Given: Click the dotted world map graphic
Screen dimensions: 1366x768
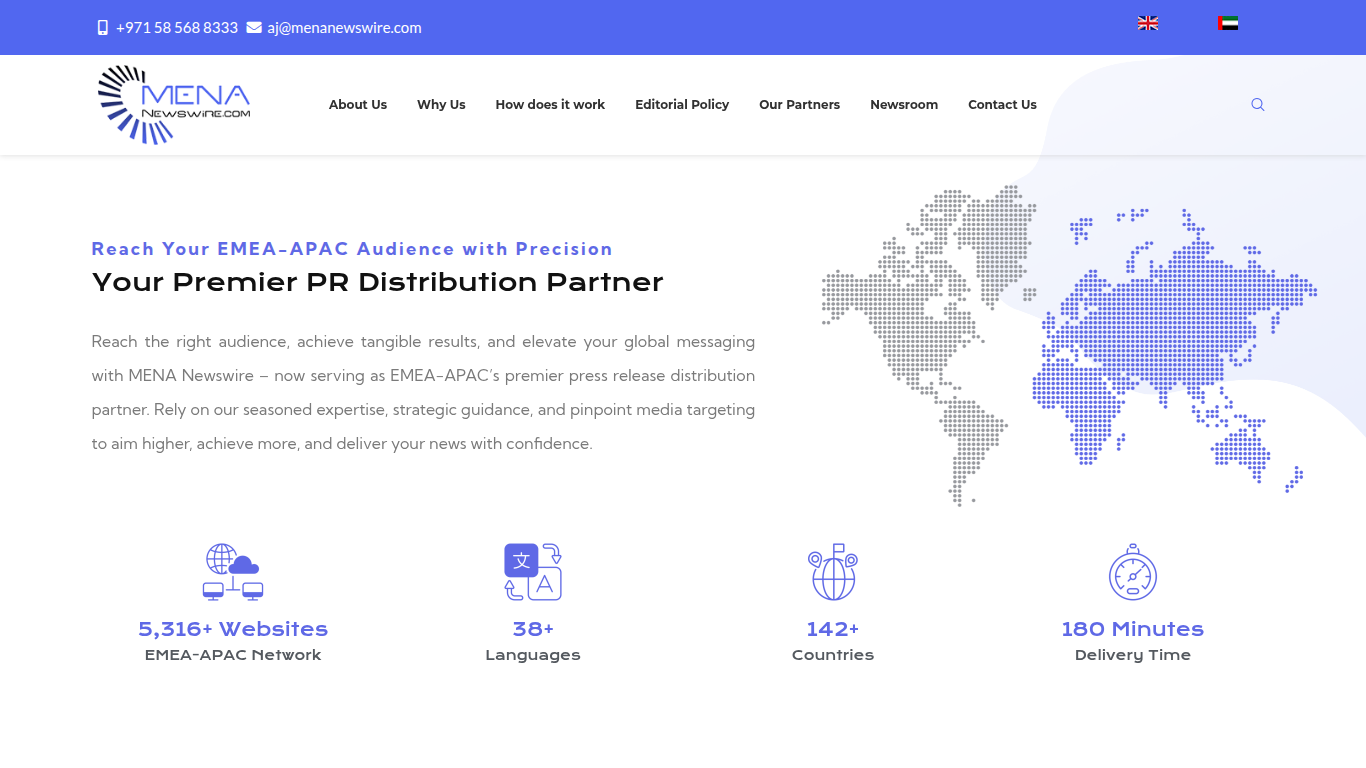Looking at the screenshot, I should coord(1068,345).
